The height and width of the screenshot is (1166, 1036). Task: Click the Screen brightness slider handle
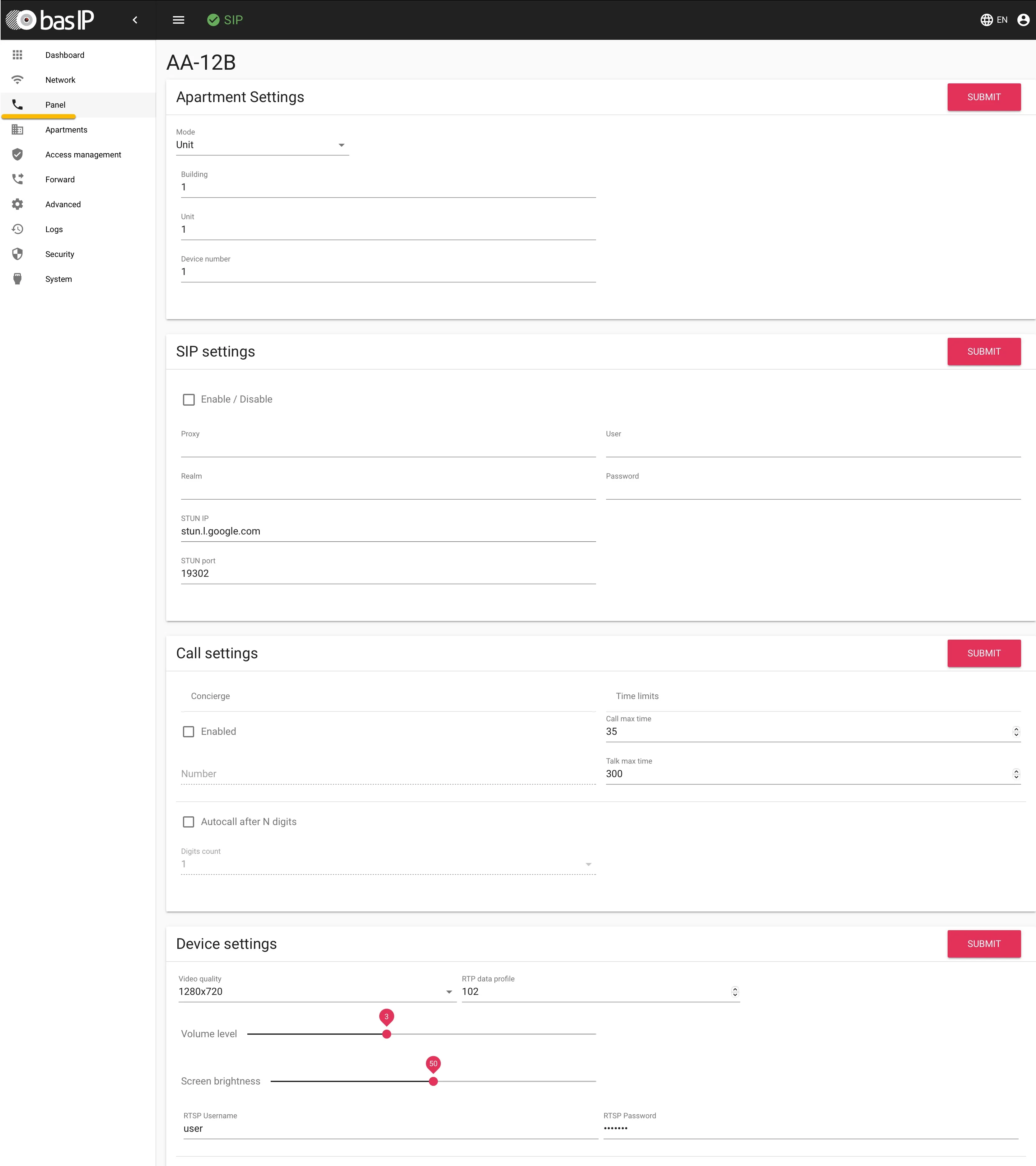[434, 1082]
